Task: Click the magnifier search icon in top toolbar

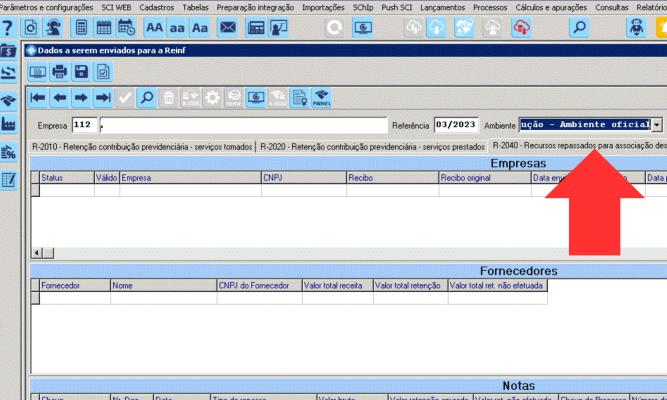Action: (x=579, y=28)
